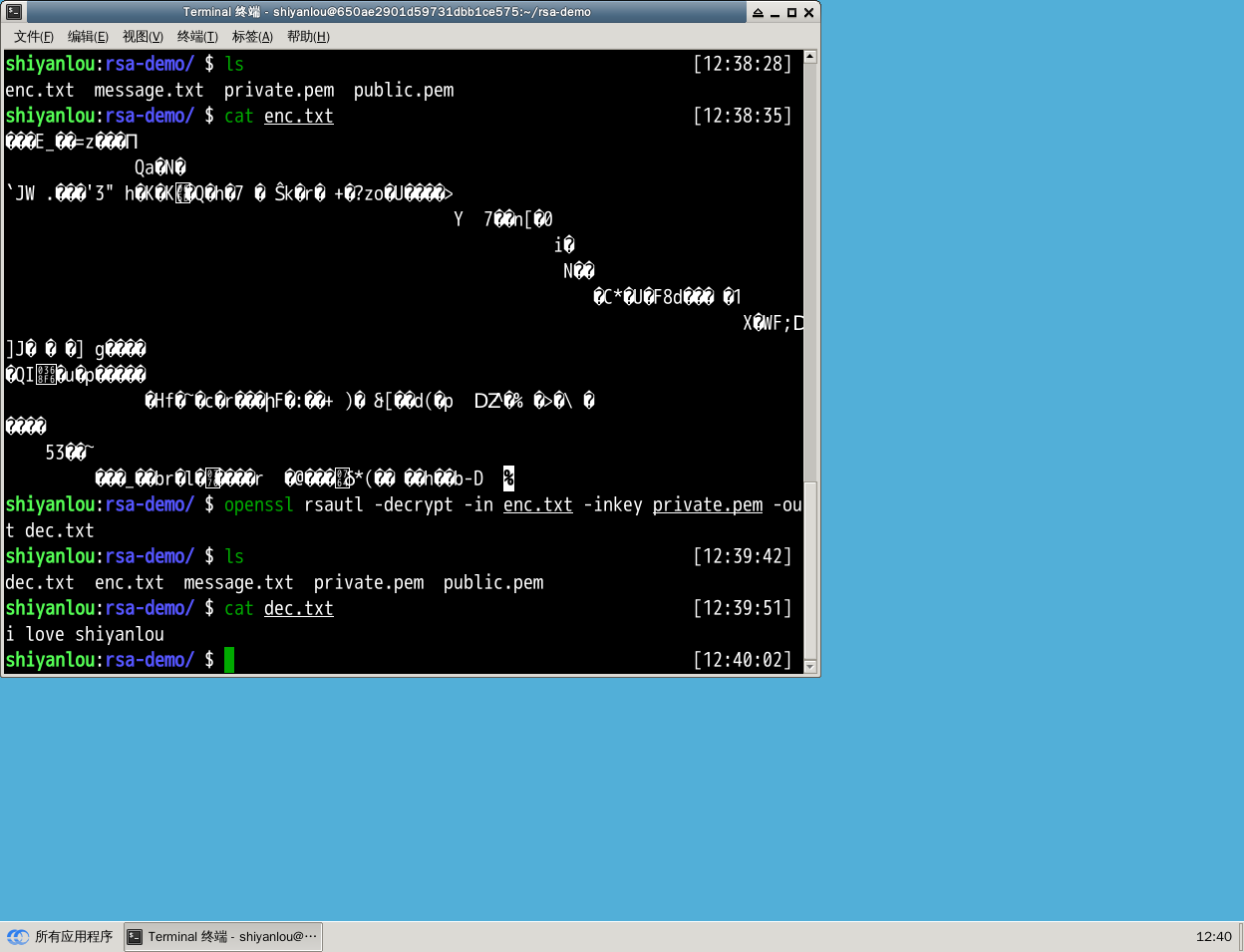Click public.pem in the second ls output
The width and height of the screenshot is (1244, 952).
[493, 582]
